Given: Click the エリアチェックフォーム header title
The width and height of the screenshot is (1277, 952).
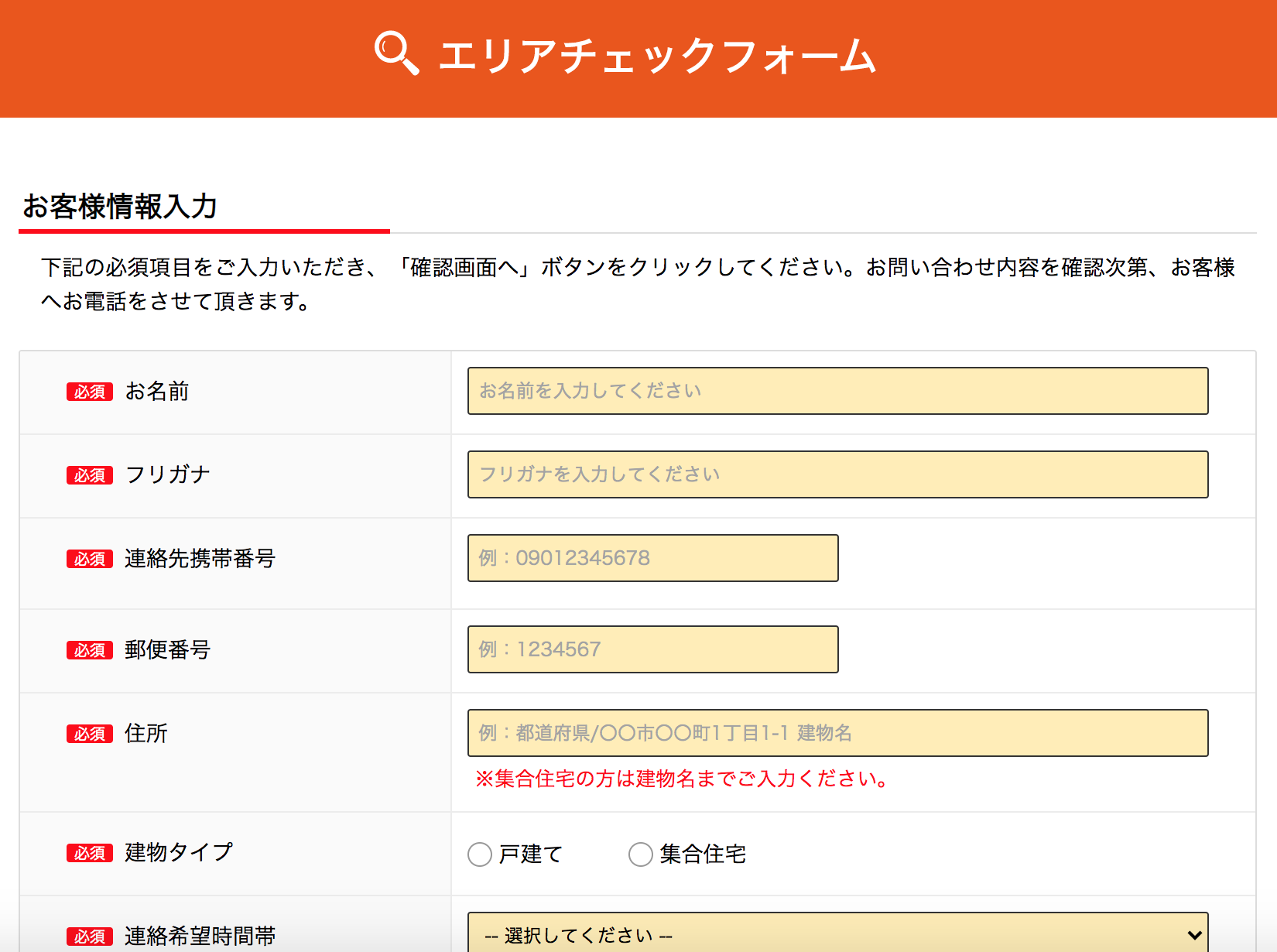Looking at the screenshot, I should 656,57.
